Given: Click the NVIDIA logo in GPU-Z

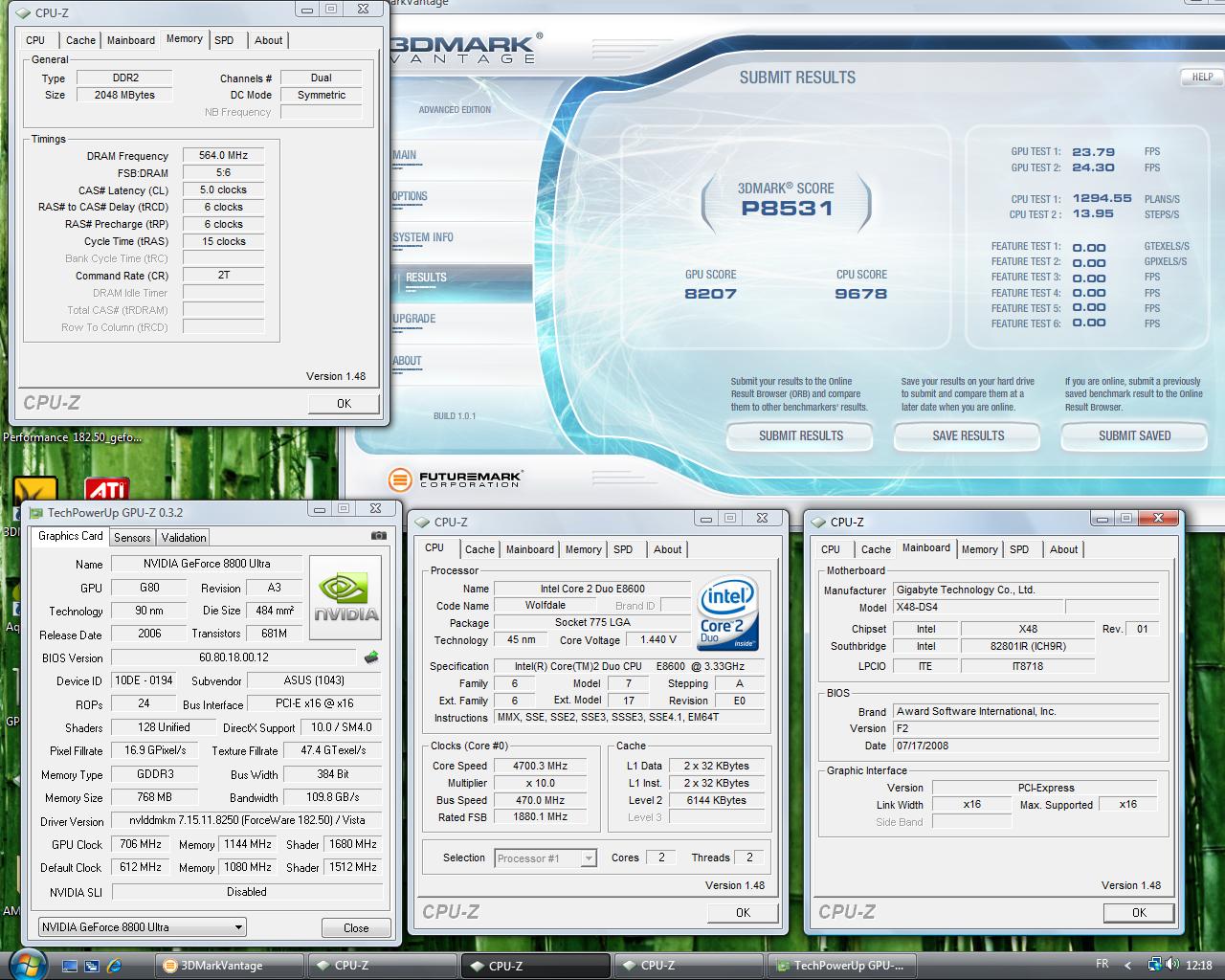Looking at the screenshot, I should pyautogui.click(x=346, y=597).
